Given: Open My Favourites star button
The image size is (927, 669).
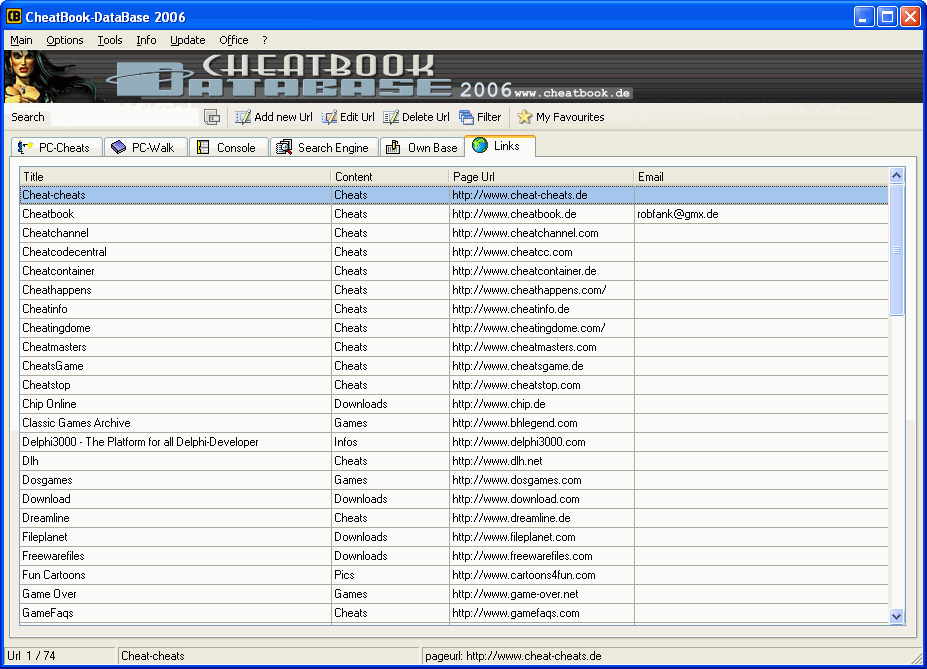Looking at the screenshot, I should (x=560, y=117).
